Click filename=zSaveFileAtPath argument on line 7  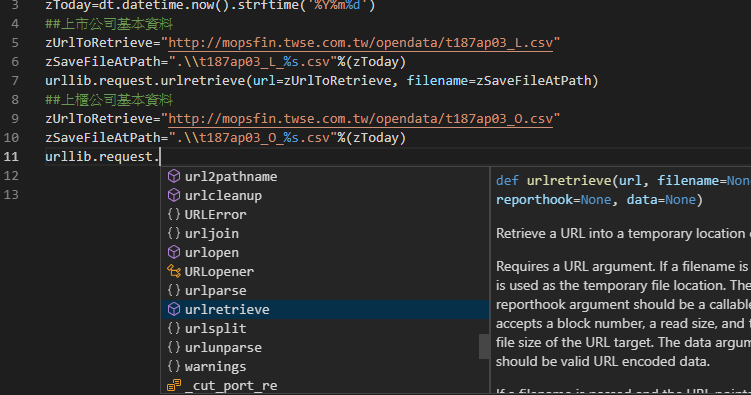[x=499, y=80]
